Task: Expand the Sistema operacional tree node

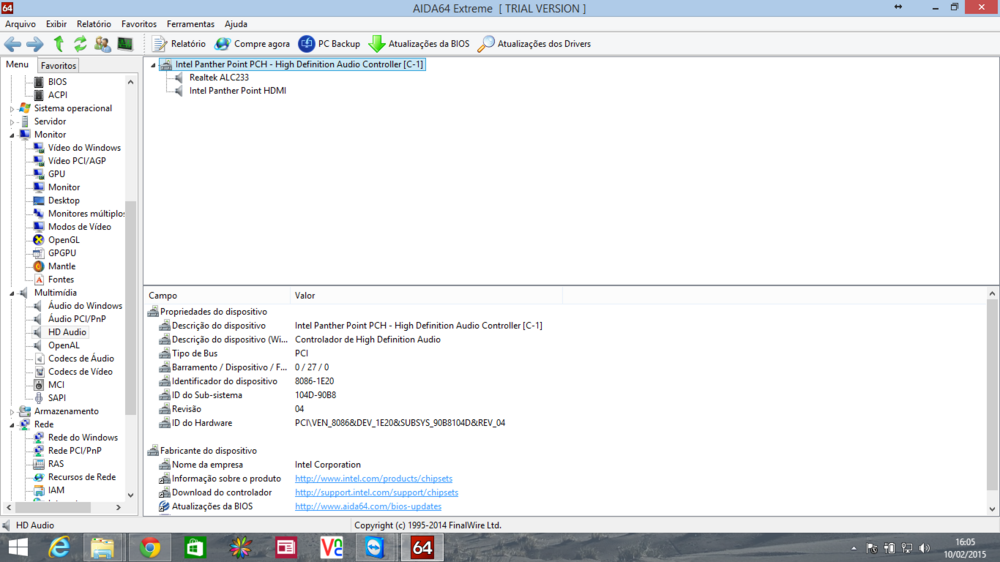Action: (12, 108)
